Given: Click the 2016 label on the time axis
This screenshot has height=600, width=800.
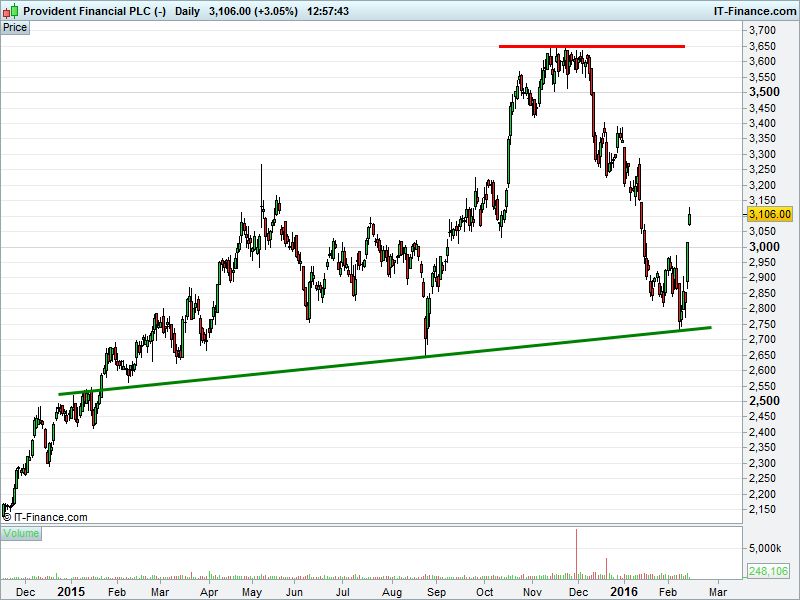Looking at the screenshot, I should pos(623,592).
